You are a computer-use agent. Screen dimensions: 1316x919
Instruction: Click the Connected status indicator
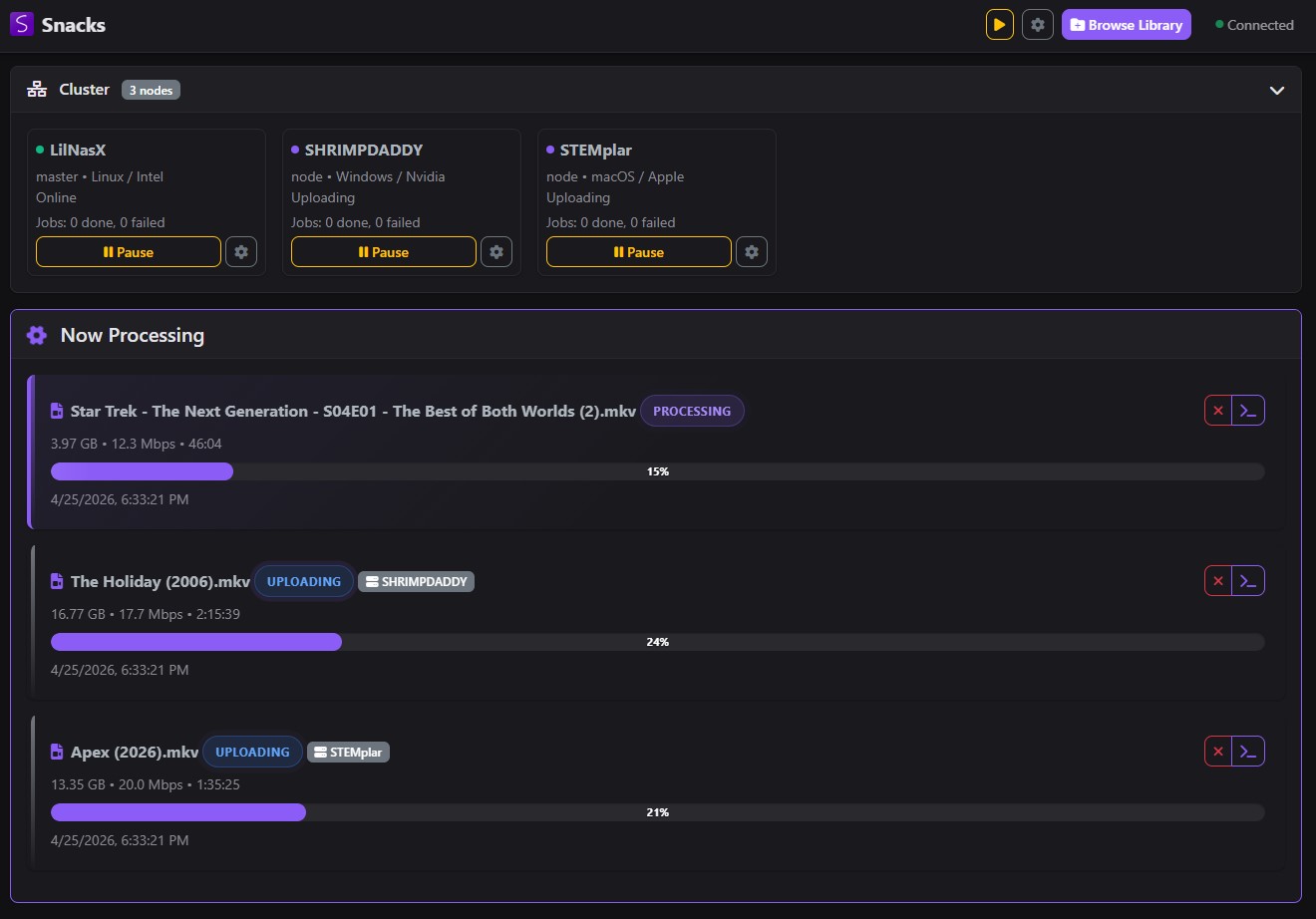click(x=1254, y=25)
